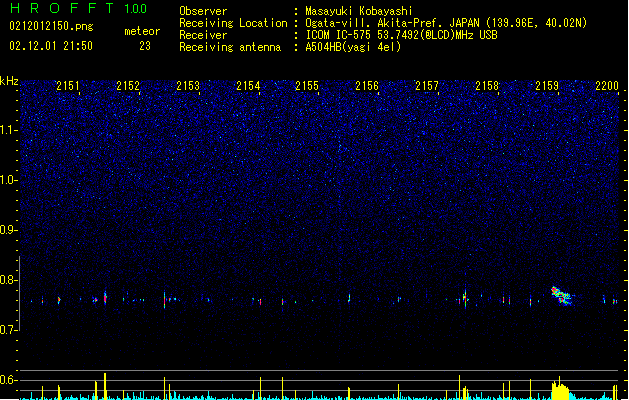Click the 2157 time axis label
Viewport: 629px width, 400px height.
[427, 86]
